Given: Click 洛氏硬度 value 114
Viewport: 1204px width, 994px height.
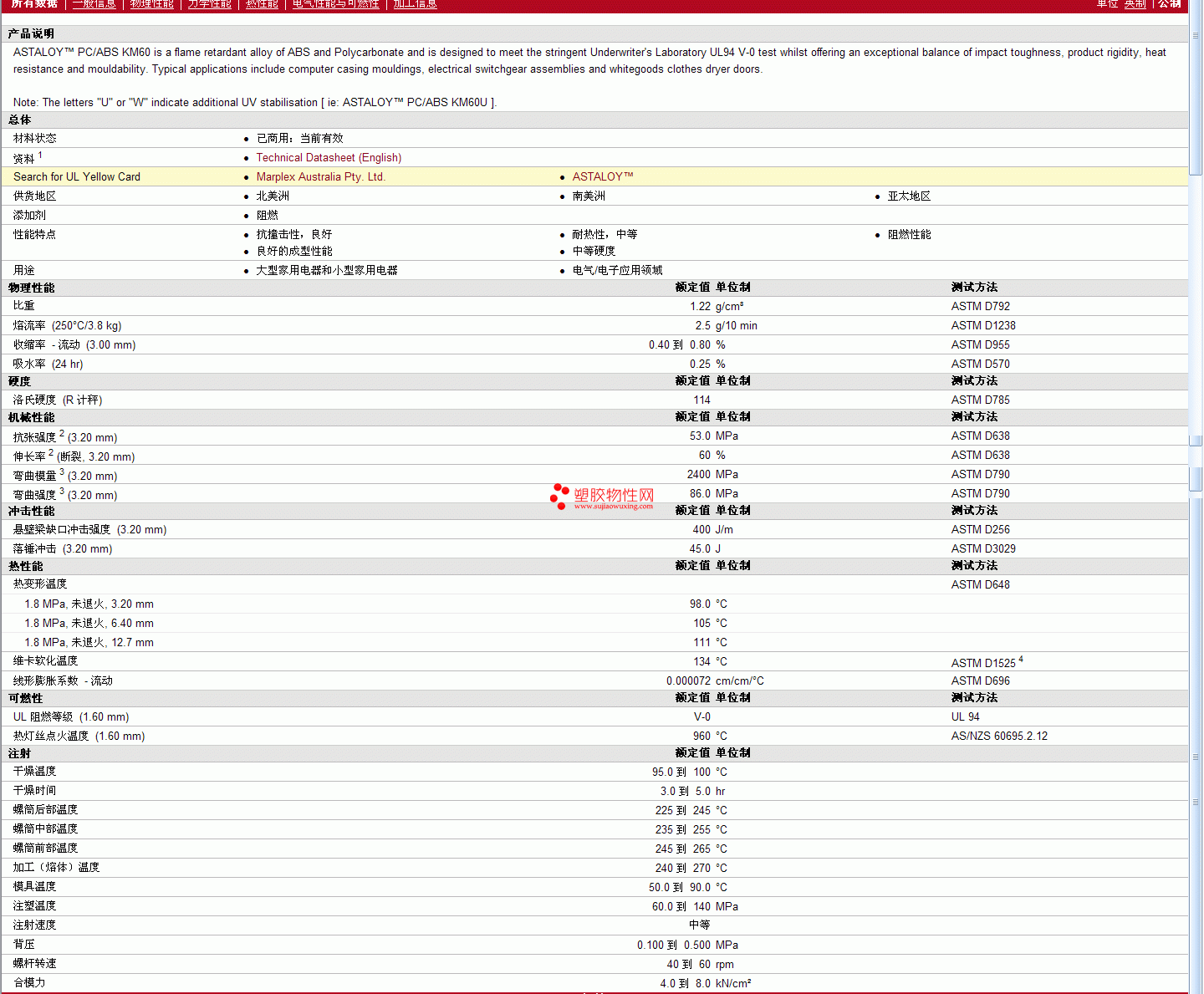Looking at the screenshot, I should click(x=701, y=400).
